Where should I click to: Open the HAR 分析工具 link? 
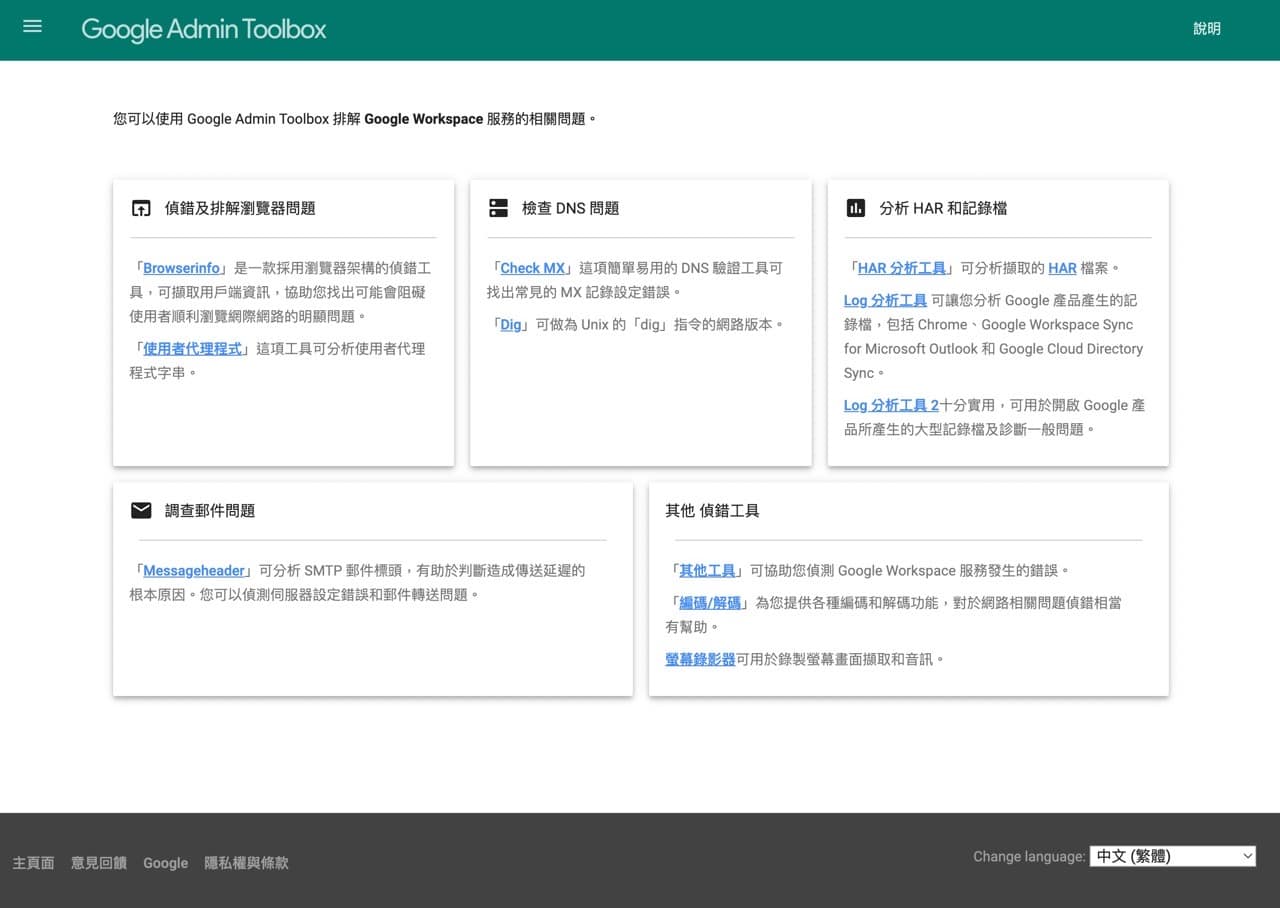click(902, 268)
